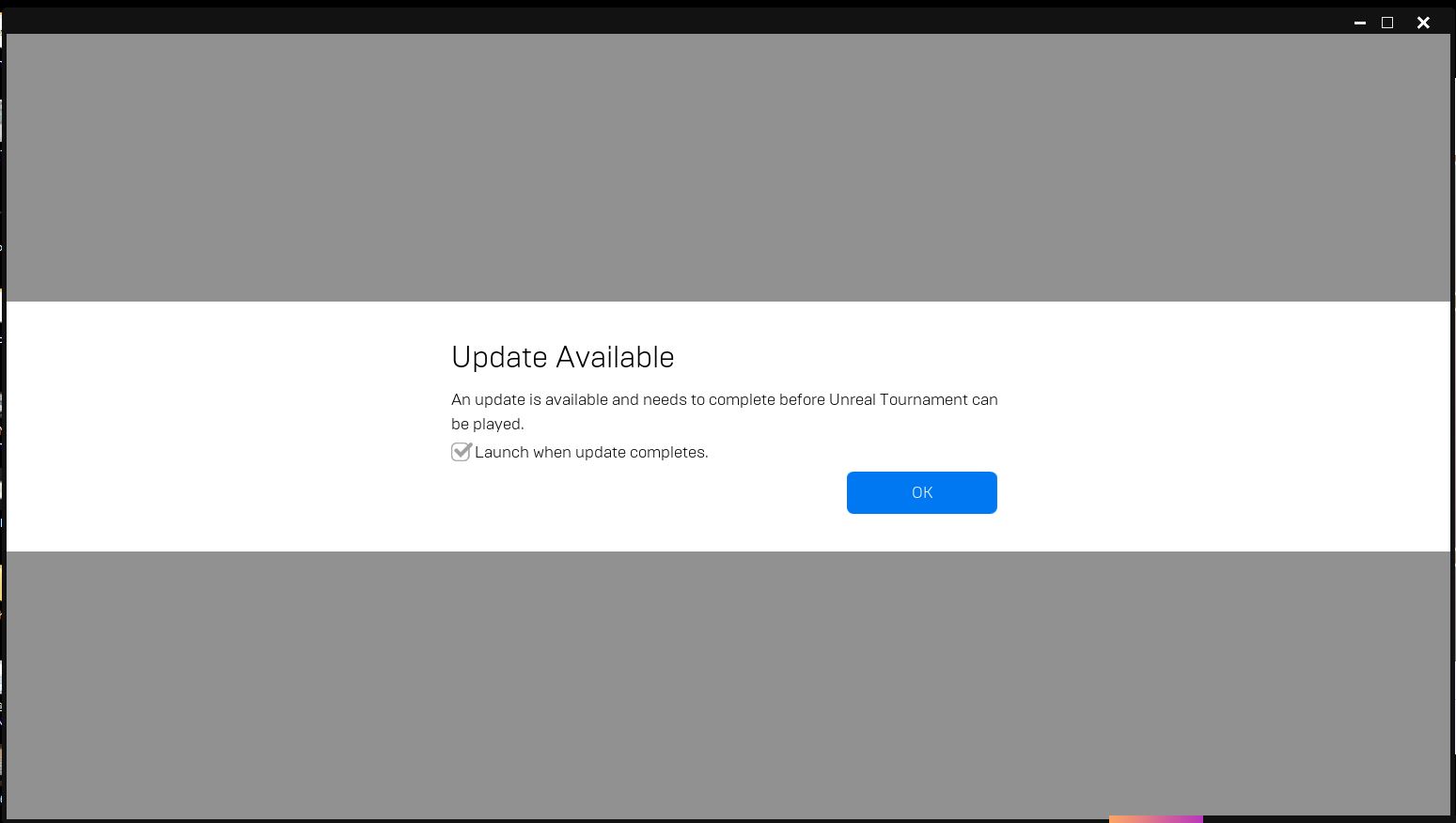Maximize the launcher window
Viewport: 1456px width, 823px height.
tap(1387, 23)
